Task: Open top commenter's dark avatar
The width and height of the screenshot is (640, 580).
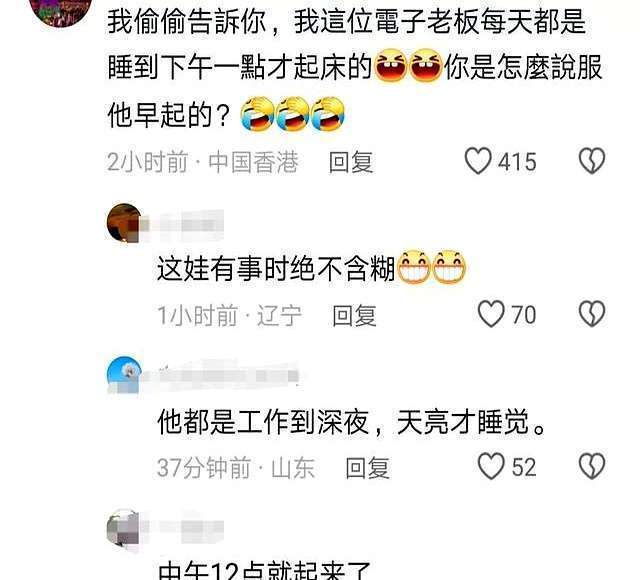Action: tap(62, 10)
